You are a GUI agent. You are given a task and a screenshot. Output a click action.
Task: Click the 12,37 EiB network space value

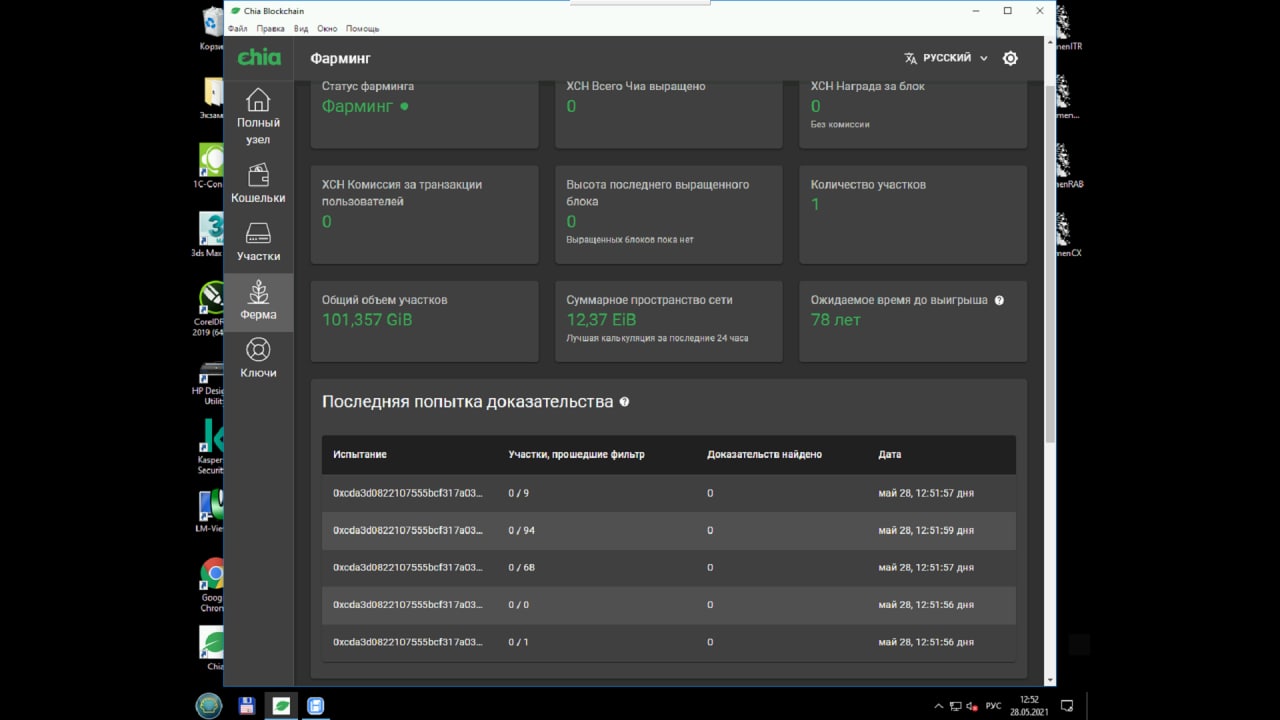pos(601,320)
